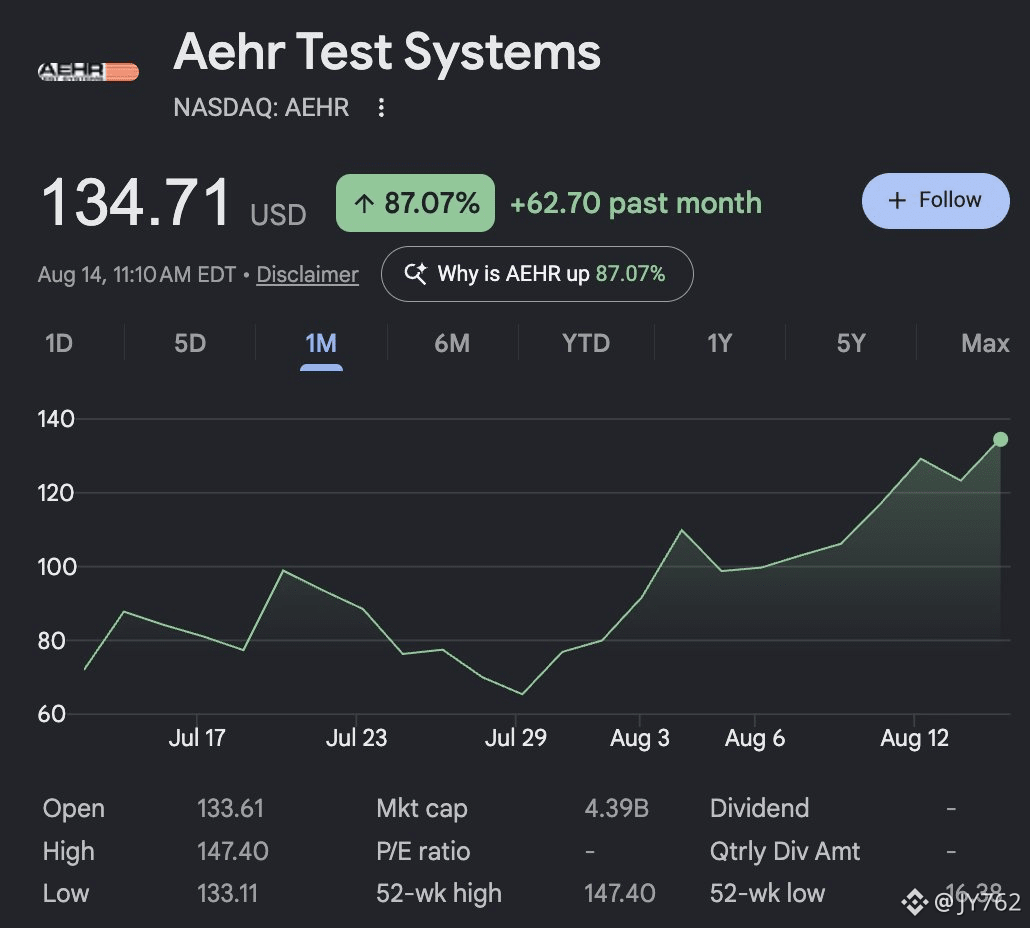1030x928 pixels.
Task: Click the 'Jul 29' axis label
Action: click(x=516, y=738)
